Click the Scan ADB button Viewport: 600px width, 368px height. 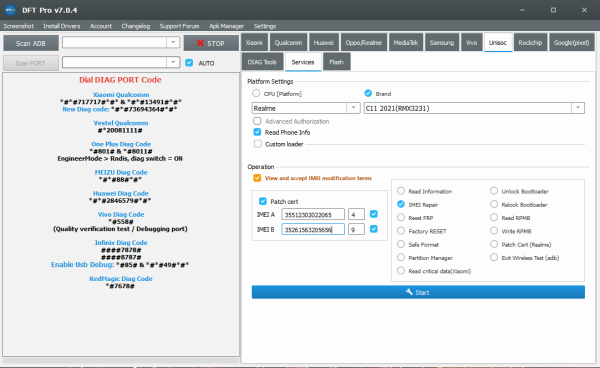coord(31,43)
